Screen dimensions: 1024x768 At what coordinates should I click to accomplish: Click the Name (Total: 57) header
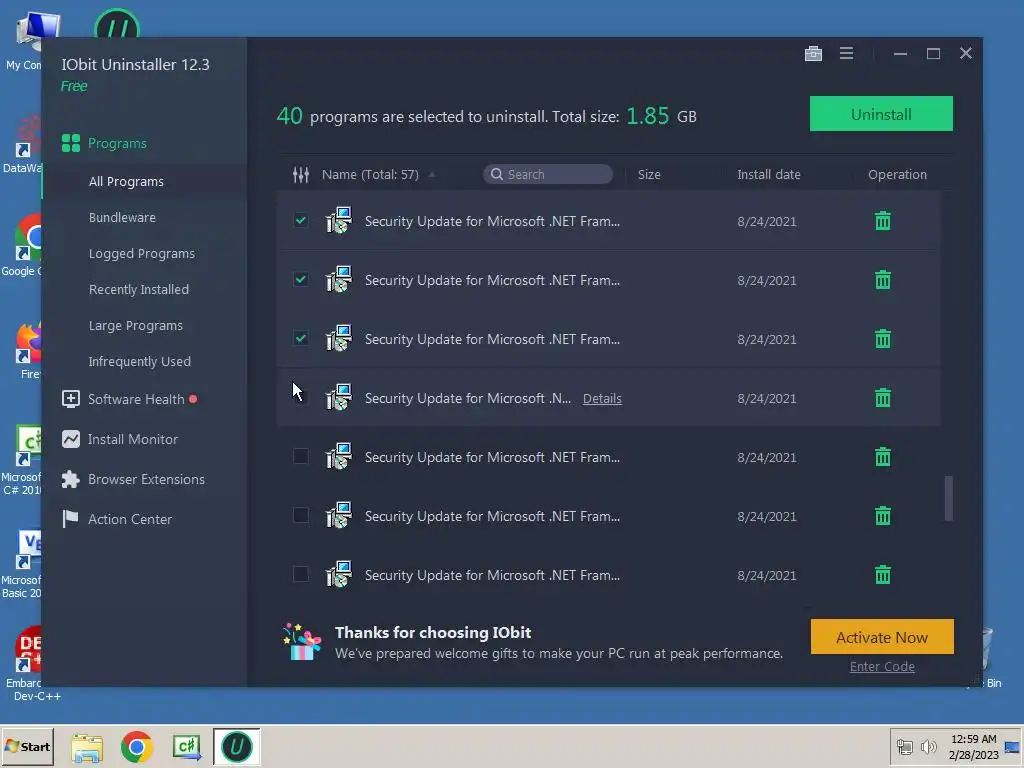(x=370, y=174)
